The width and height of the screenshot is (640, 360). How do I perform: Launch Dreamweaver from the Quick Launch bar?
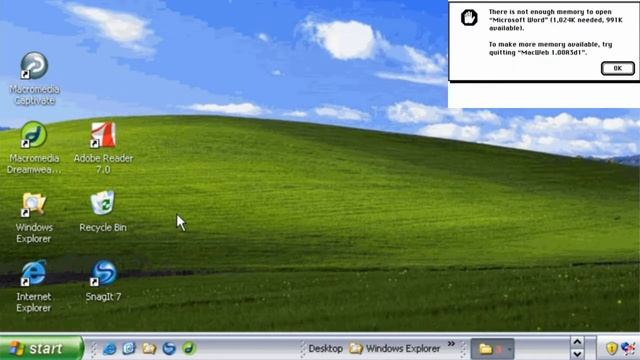click(189, 348)
